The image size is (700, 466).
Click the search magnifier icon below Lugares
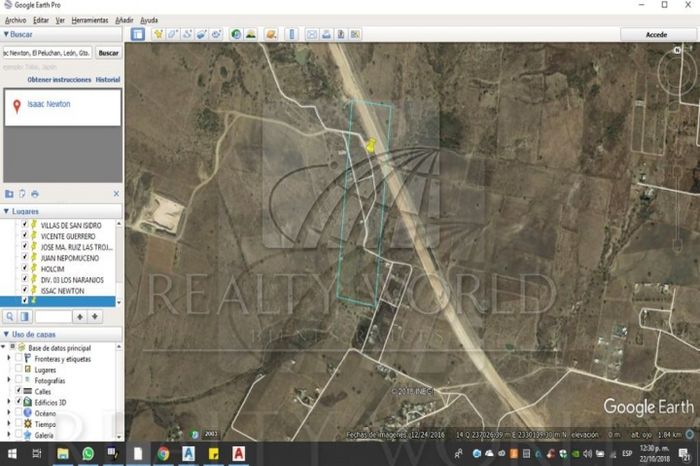tap(9, 316)
